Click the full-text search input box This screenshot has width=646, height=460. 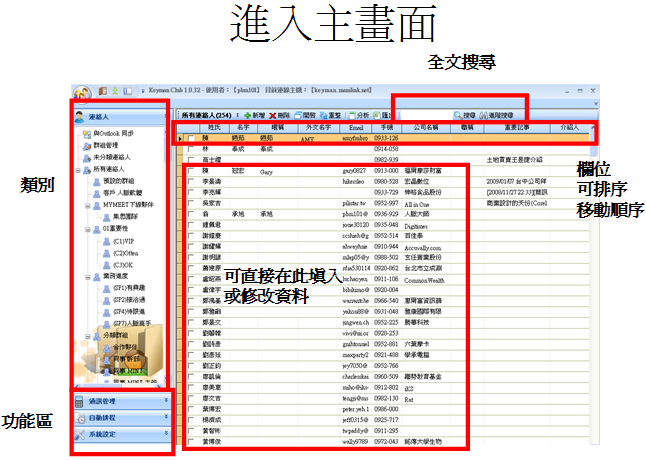pyautogui.click(x=426, y=115)
